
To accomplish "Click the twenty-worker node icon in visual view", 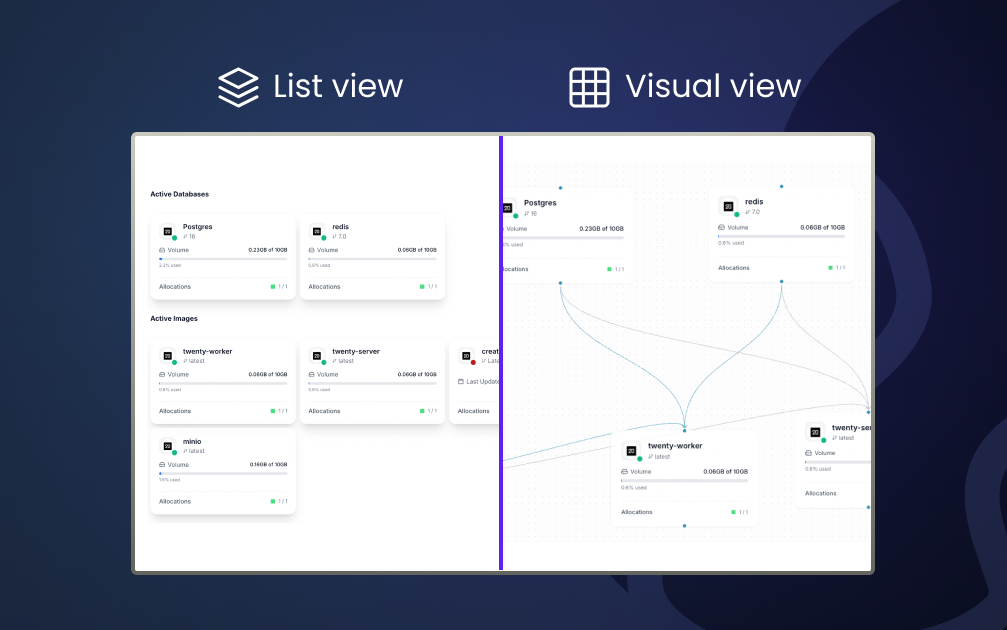I will (631, 451).
